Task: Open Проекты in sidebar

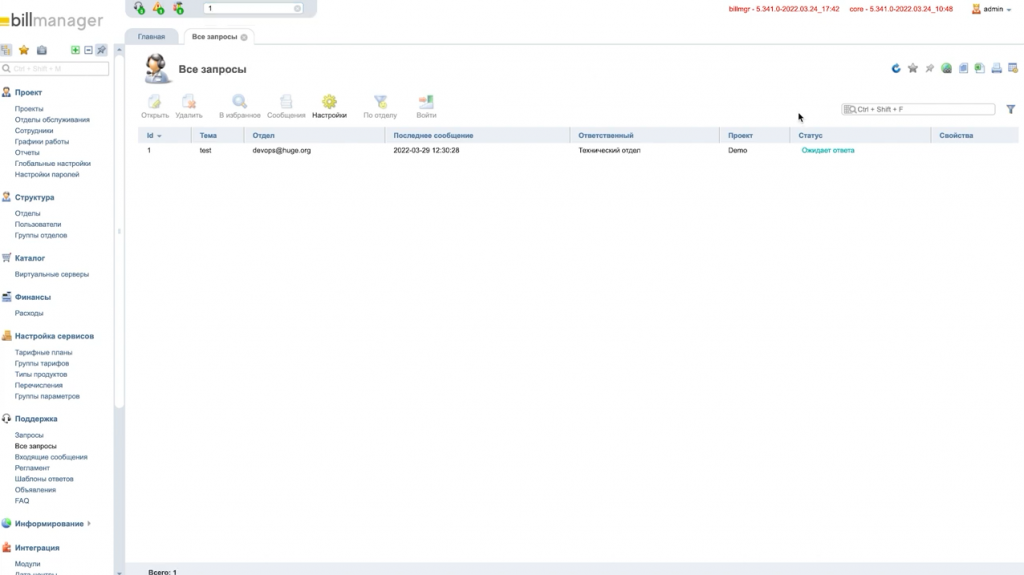Action: pos(29,109)
